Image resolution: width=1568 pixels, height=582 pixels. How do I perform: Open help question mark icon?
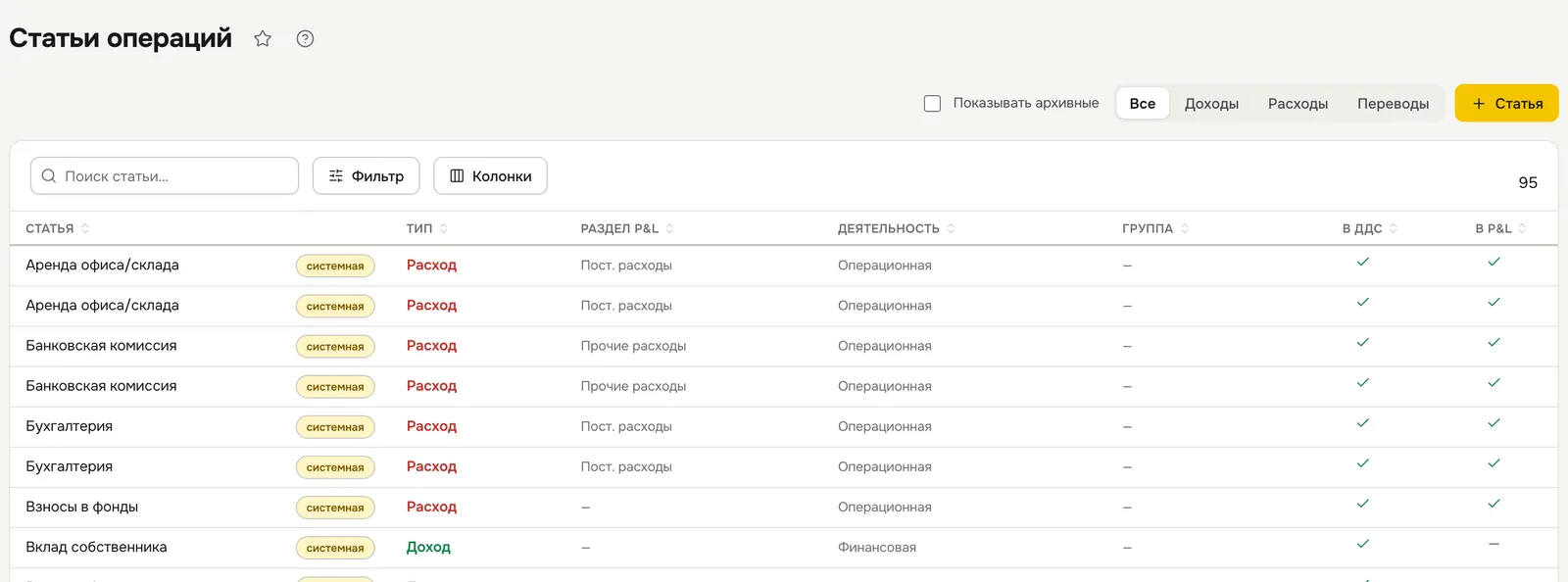pos(305,38)
